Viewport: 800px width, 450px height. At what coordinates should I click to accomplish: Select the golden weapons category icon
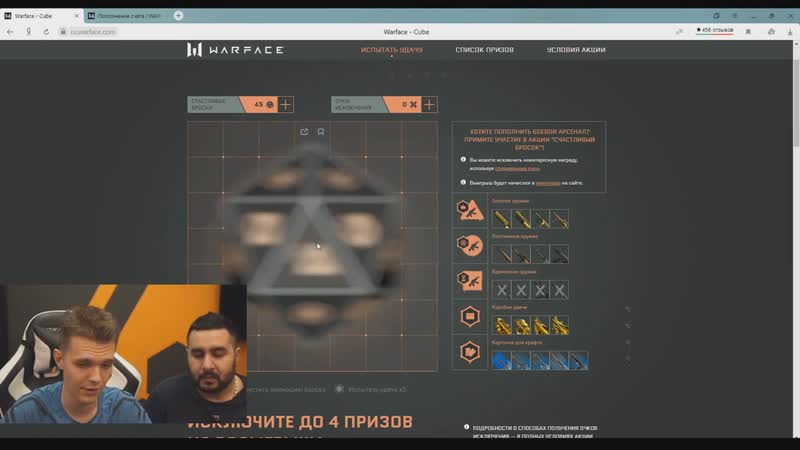pyautogui.click(x=470, y=210)
